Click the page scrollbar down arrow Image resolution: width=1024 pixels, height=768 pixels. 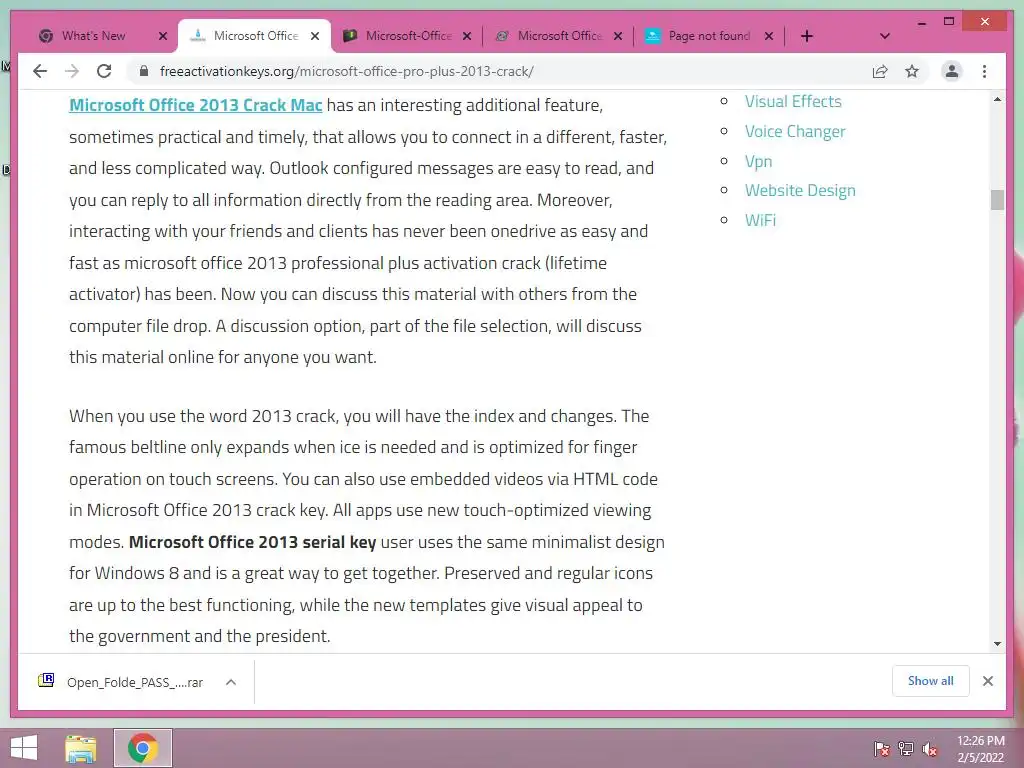(997, 644)
